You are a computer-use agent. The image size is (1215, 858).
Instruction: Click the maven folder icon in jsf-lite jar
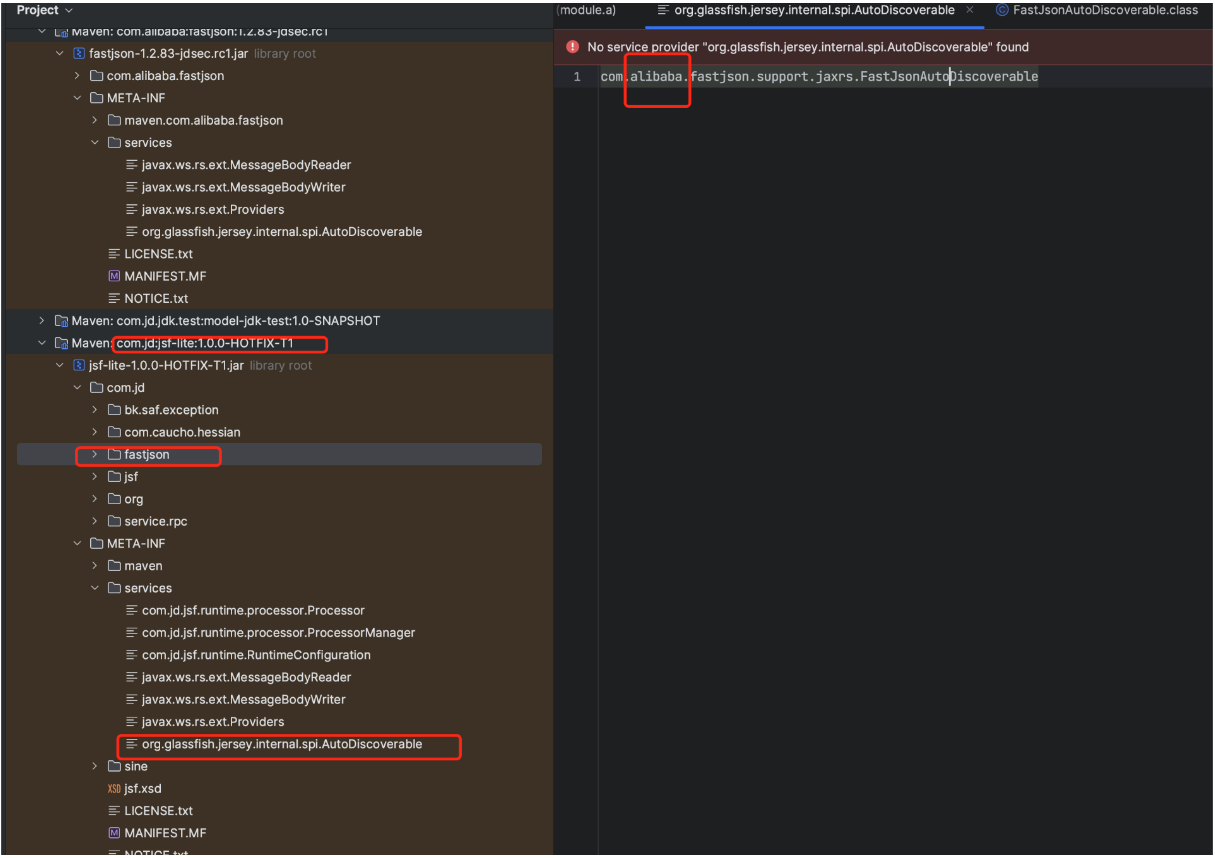(x=113, y=566)
